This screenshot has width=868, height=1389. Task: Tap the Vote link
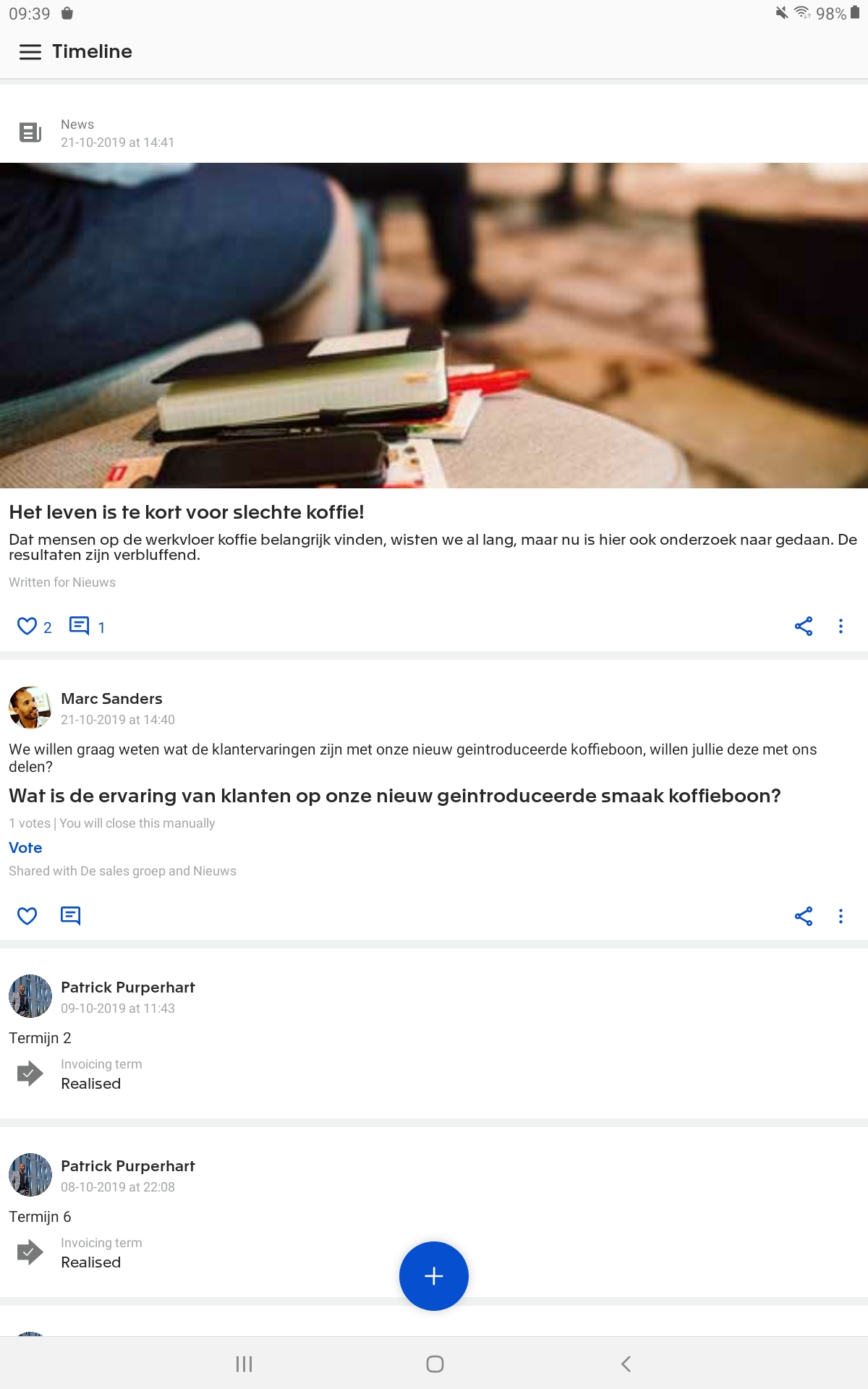25,848
